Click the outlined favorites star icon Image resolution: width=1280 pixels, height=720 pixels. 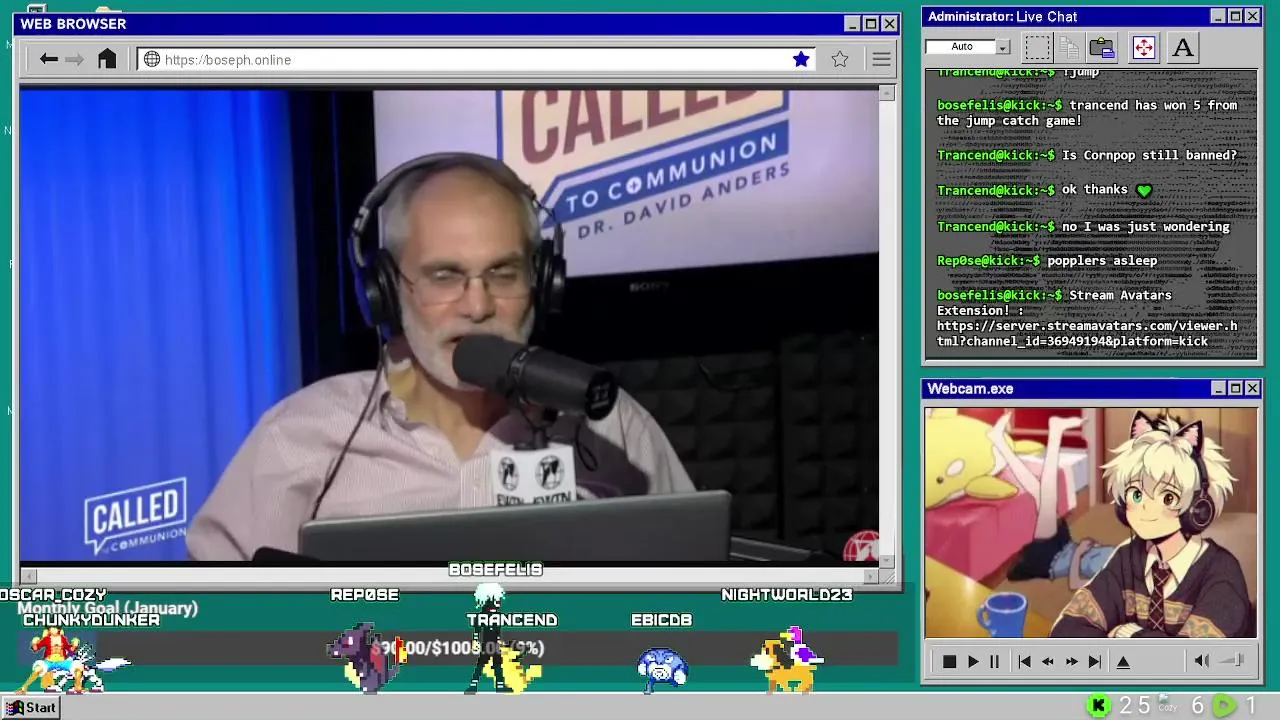point(840,59)
